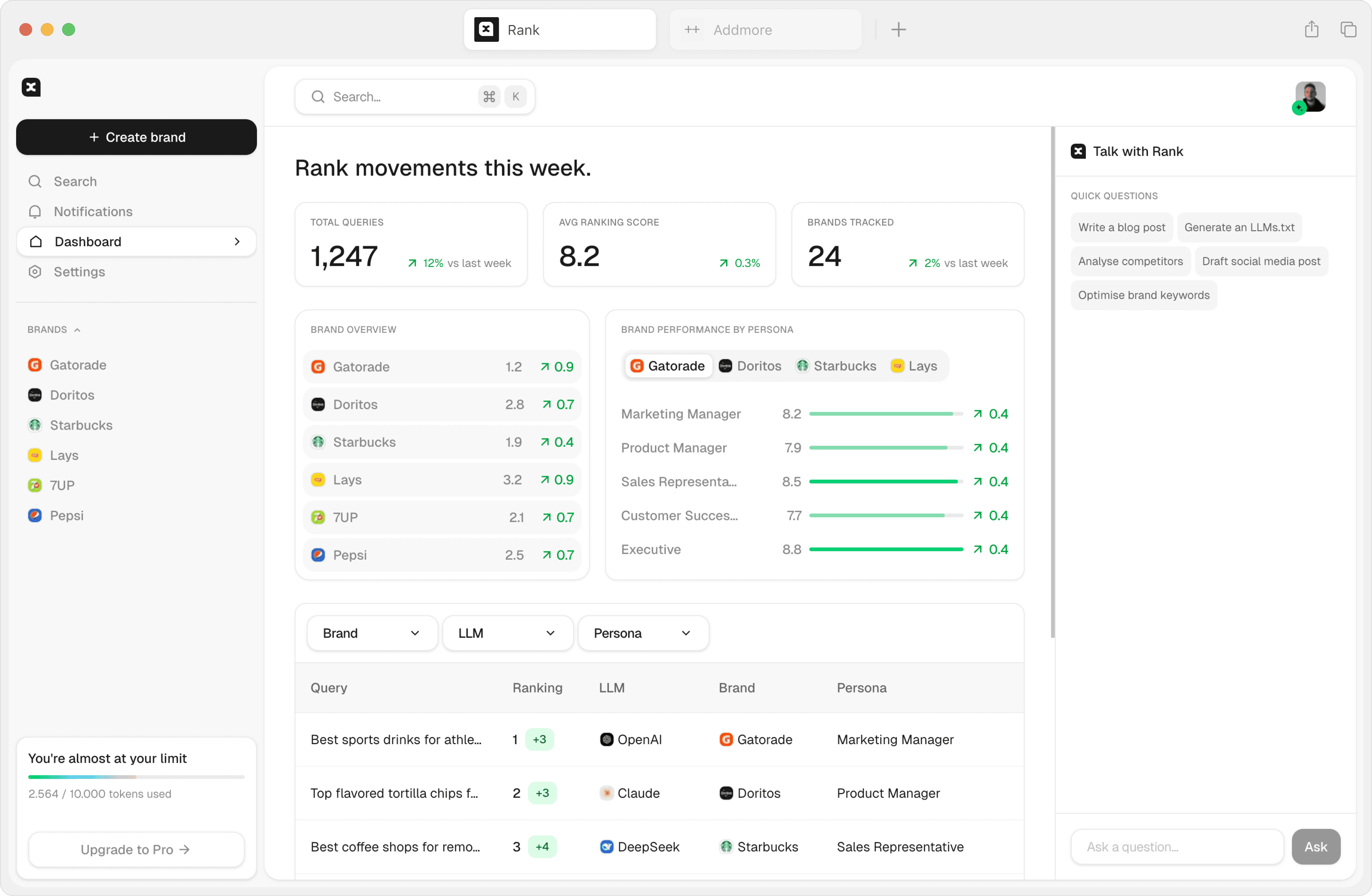
Task: Open a new tab with the plus icon
Action: [x=898, y=29]
